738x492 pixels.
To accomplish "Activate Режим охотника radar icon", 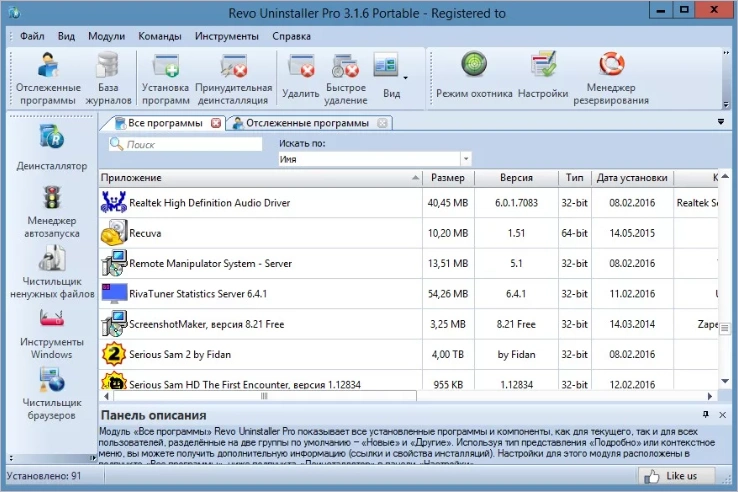I will pyautogui.click(x=474, y=64).
